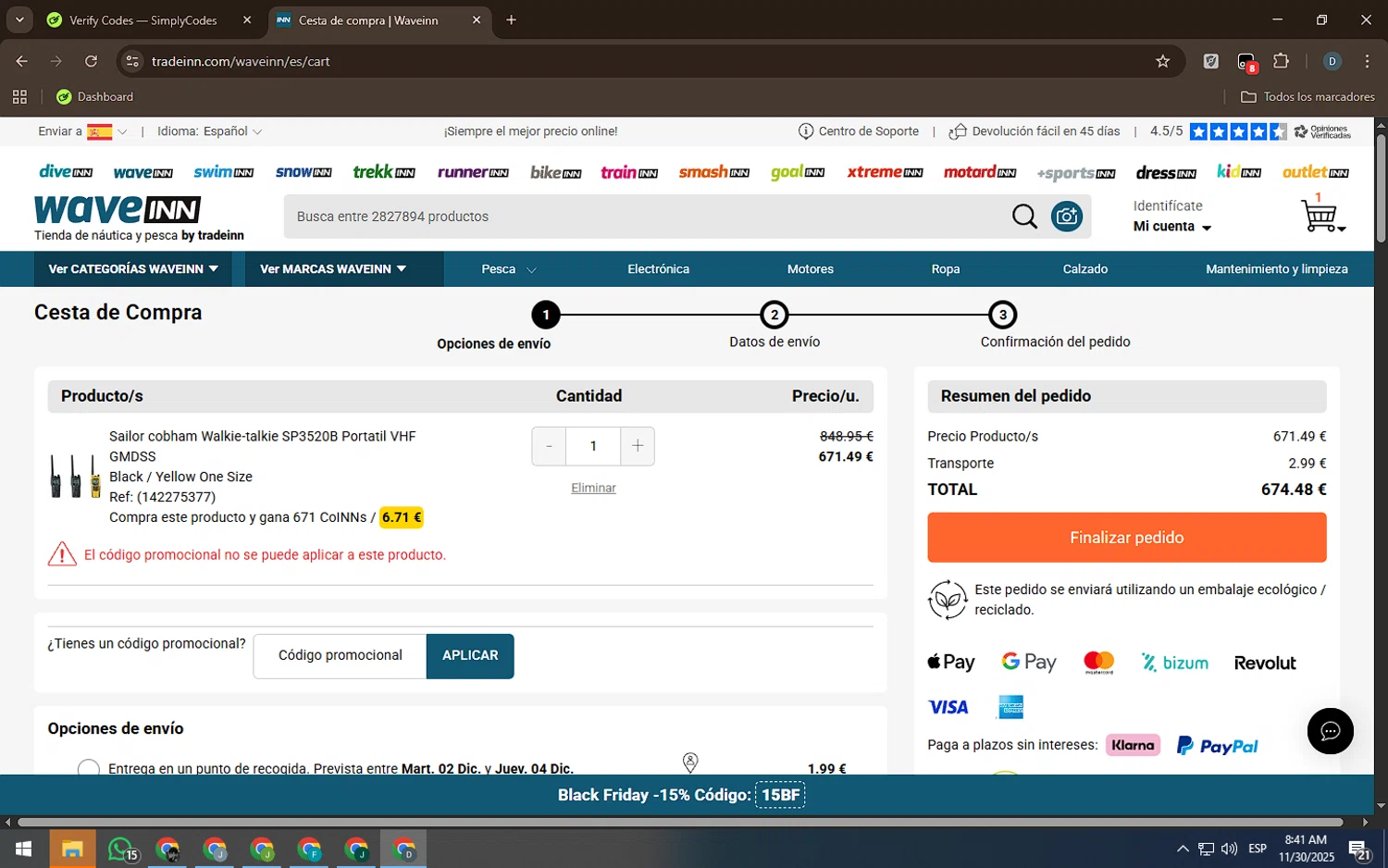Image resolution: width=1388 pixels, height=868 pixels.
Task: Open the Ropa category
Action: [945, 269]
